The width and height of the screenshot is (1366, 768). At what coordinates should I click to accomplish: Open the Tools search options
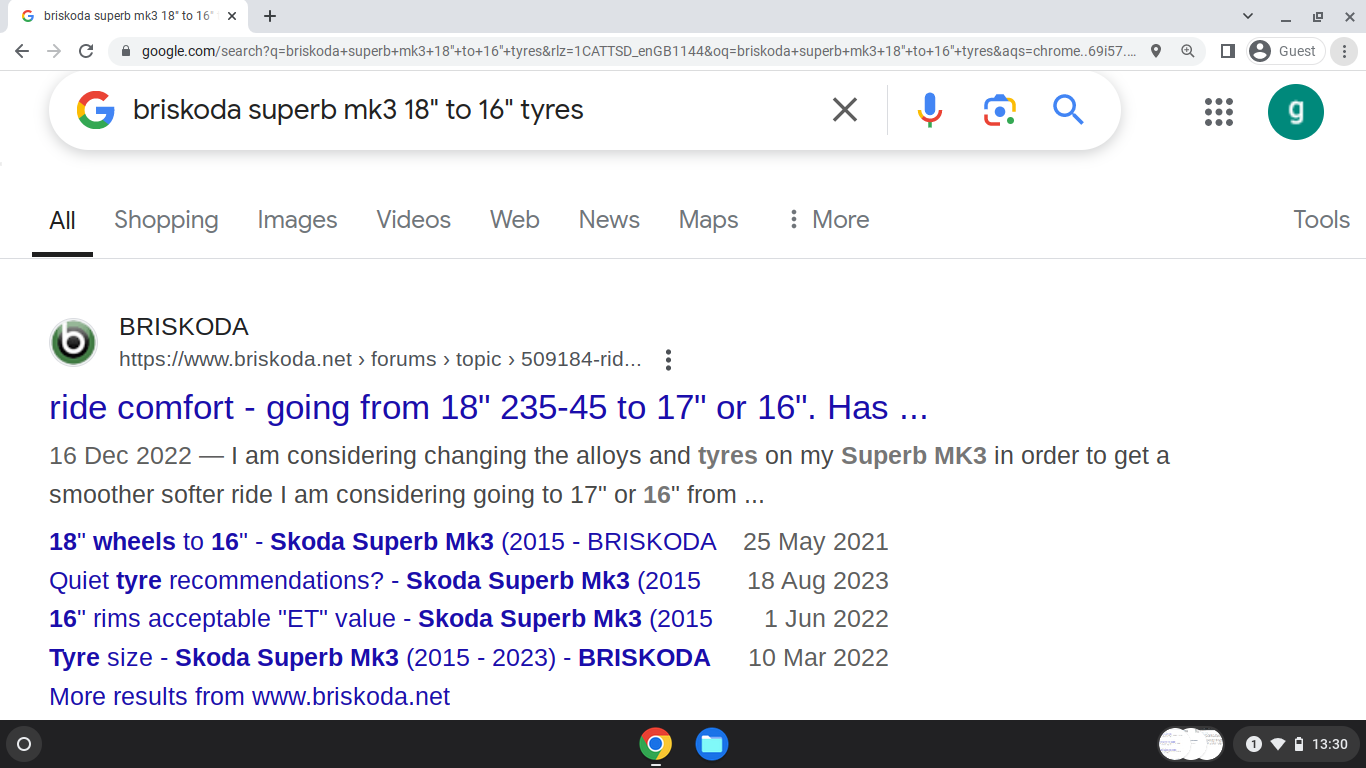click(1321, 220)
